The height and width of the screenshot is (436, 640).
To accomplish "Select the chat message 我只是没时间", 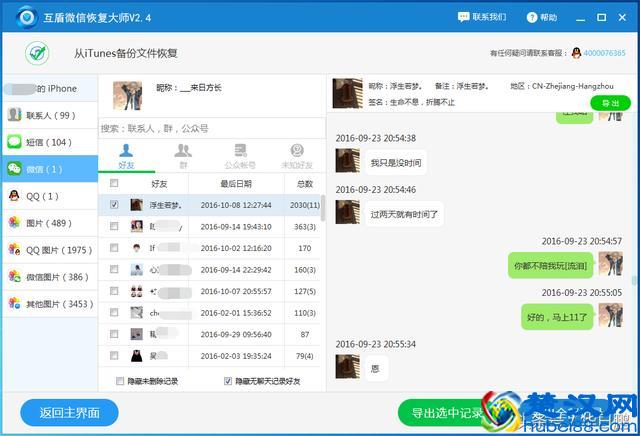I will pyautogui.click(x=396, y=163).
